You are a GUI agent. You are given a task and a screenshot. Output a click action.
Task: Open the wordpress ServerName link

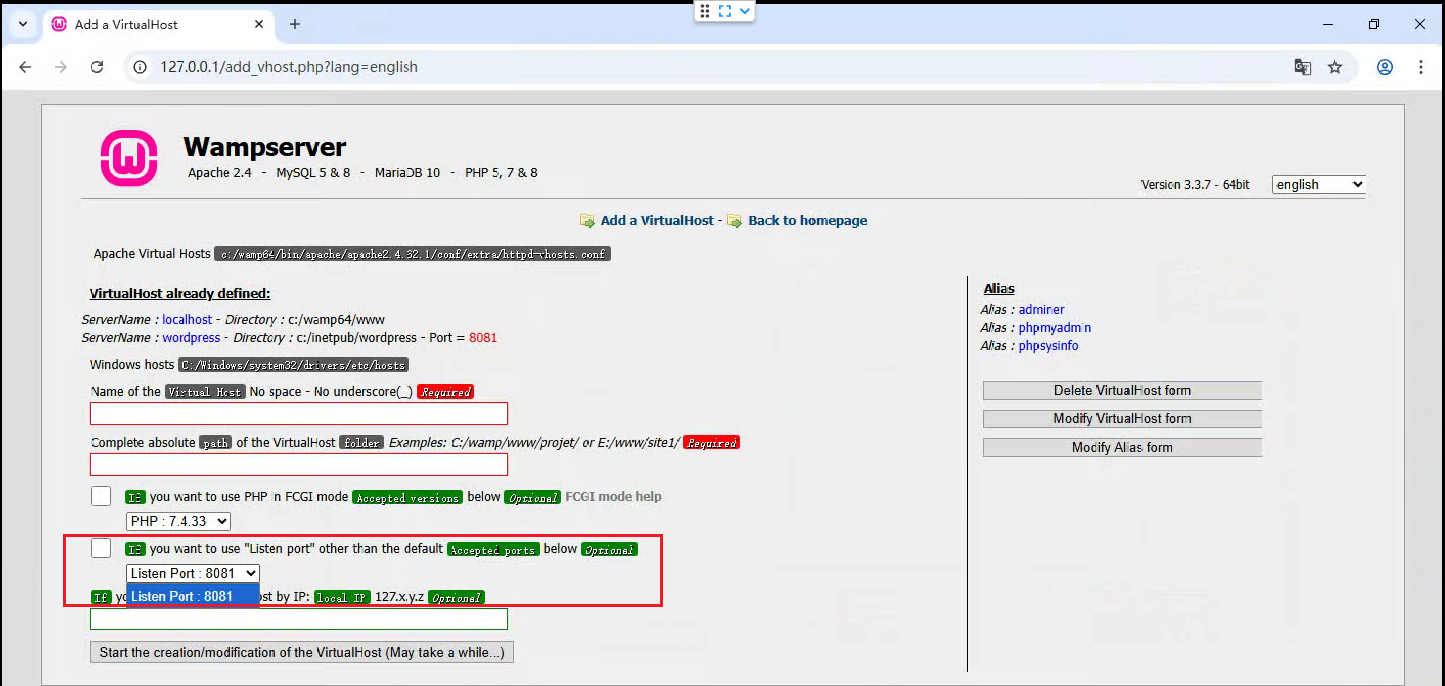[x=191, y=338]
